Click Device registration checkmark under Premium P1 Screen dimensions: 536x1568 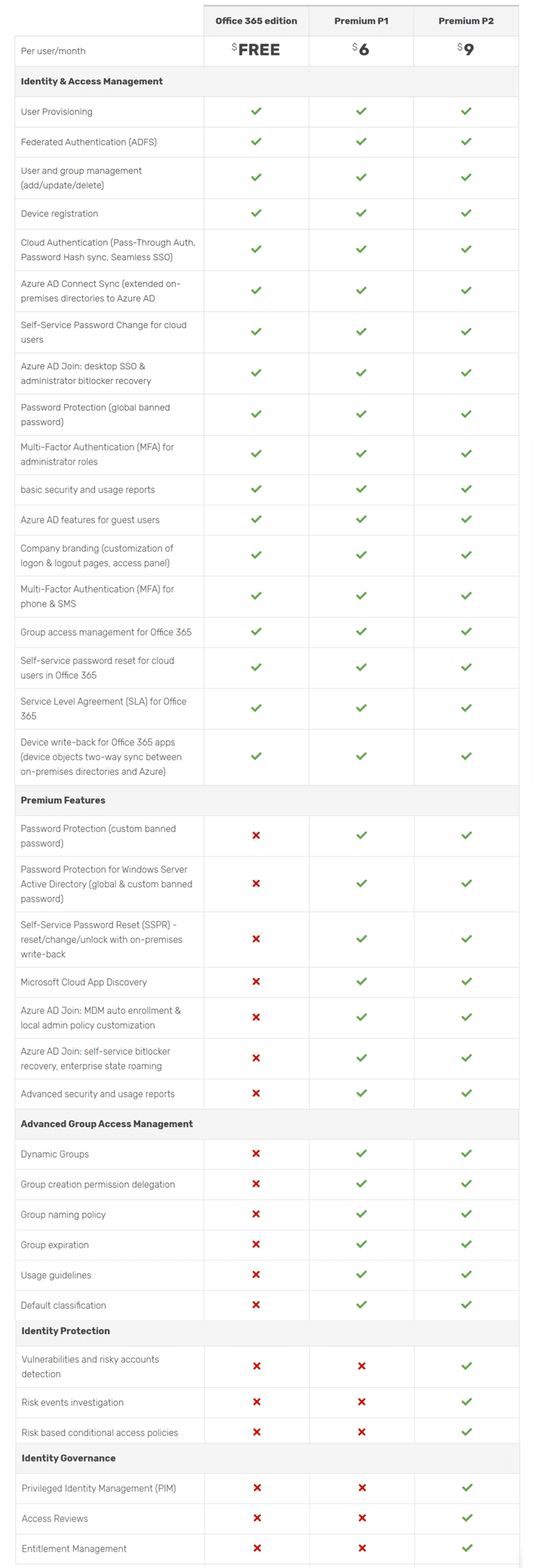pyautogui.click(x=361, y=213)
